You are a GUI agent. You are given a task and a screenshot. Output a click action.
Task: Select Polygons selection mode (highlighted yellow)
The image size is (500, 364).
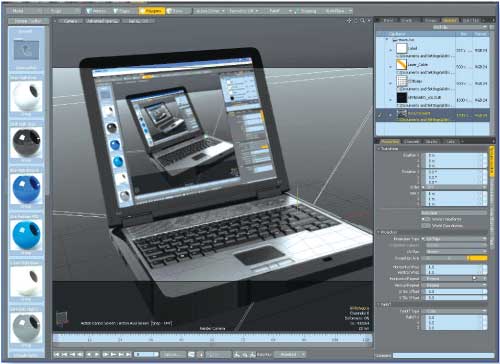[x=151, y=11]
